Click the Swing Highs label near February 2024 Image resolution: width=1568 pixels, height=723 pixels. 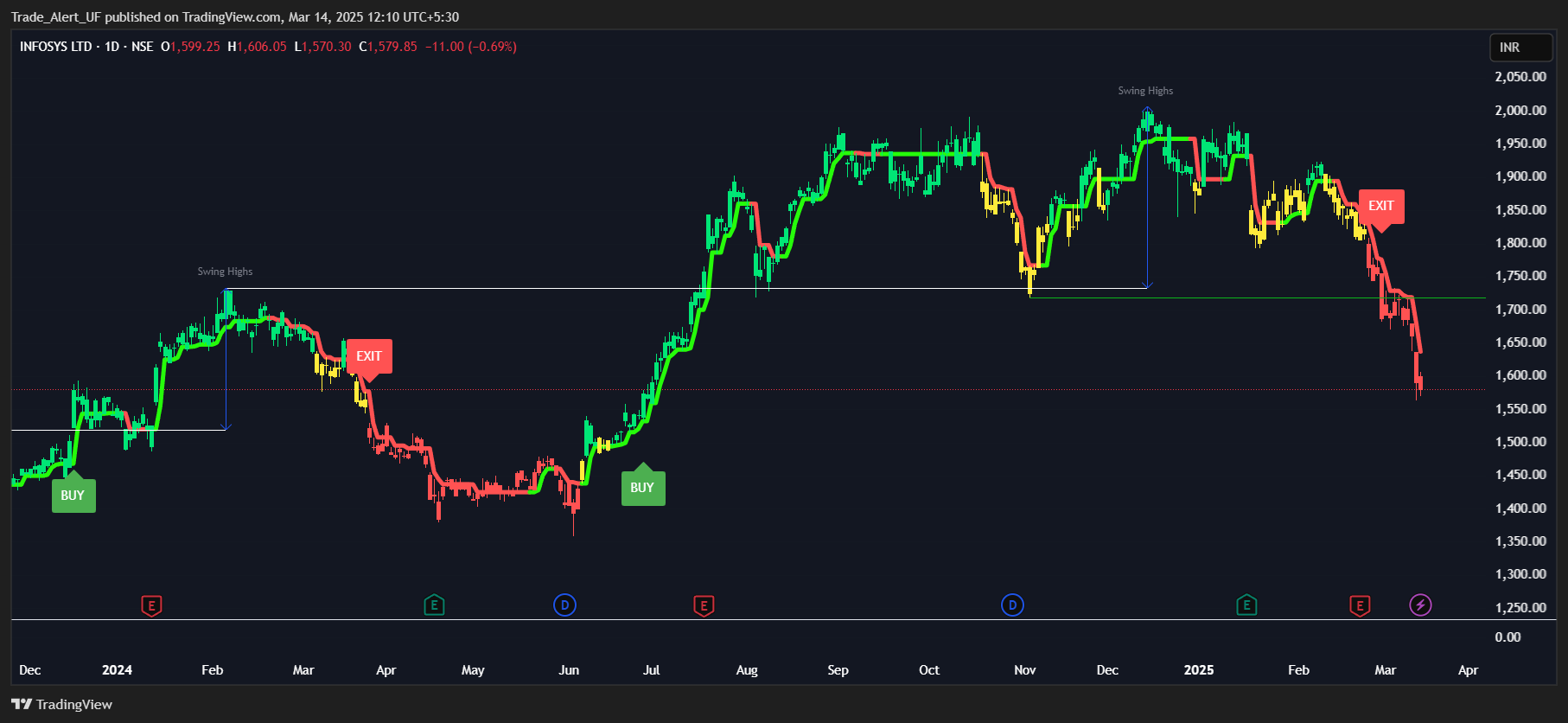pos(225,272)
